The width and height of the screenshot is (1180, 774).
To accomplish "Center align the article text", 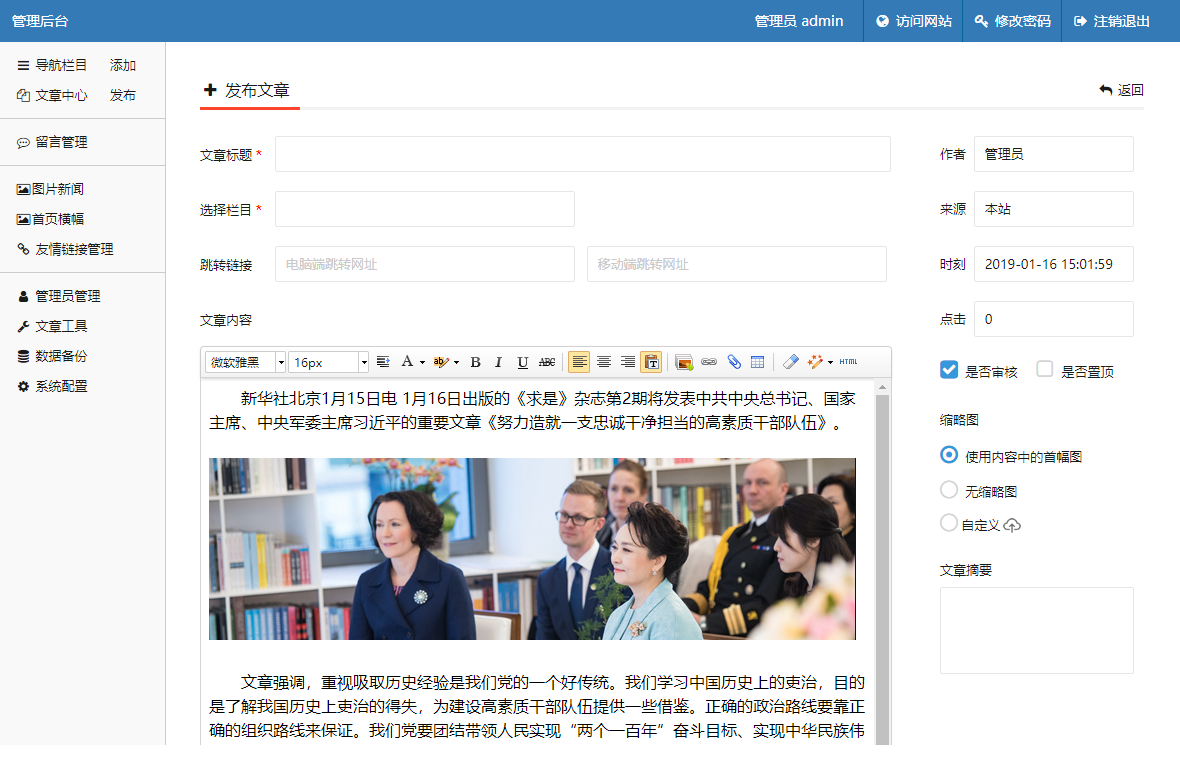I will [x=604, y=362].
